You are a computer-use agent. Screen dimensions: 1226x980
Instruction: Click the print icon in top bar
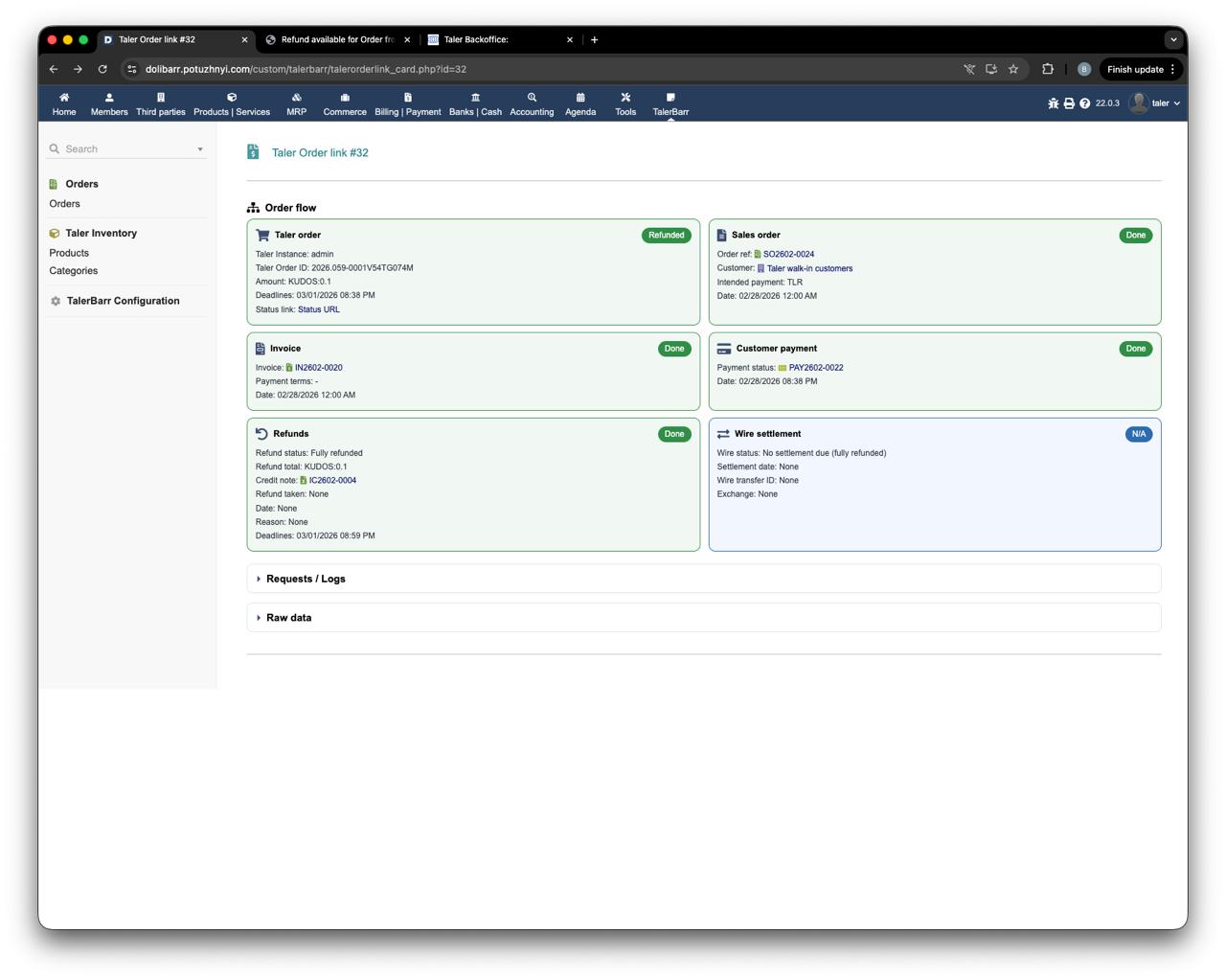coord(1069,103)
